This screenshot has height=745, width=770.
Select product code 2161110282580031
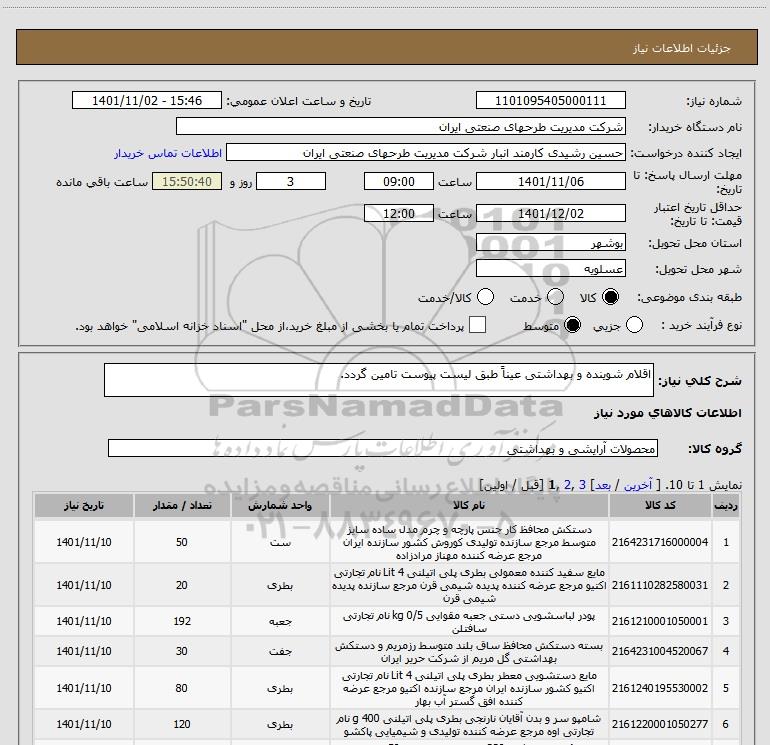pos(660,585)
